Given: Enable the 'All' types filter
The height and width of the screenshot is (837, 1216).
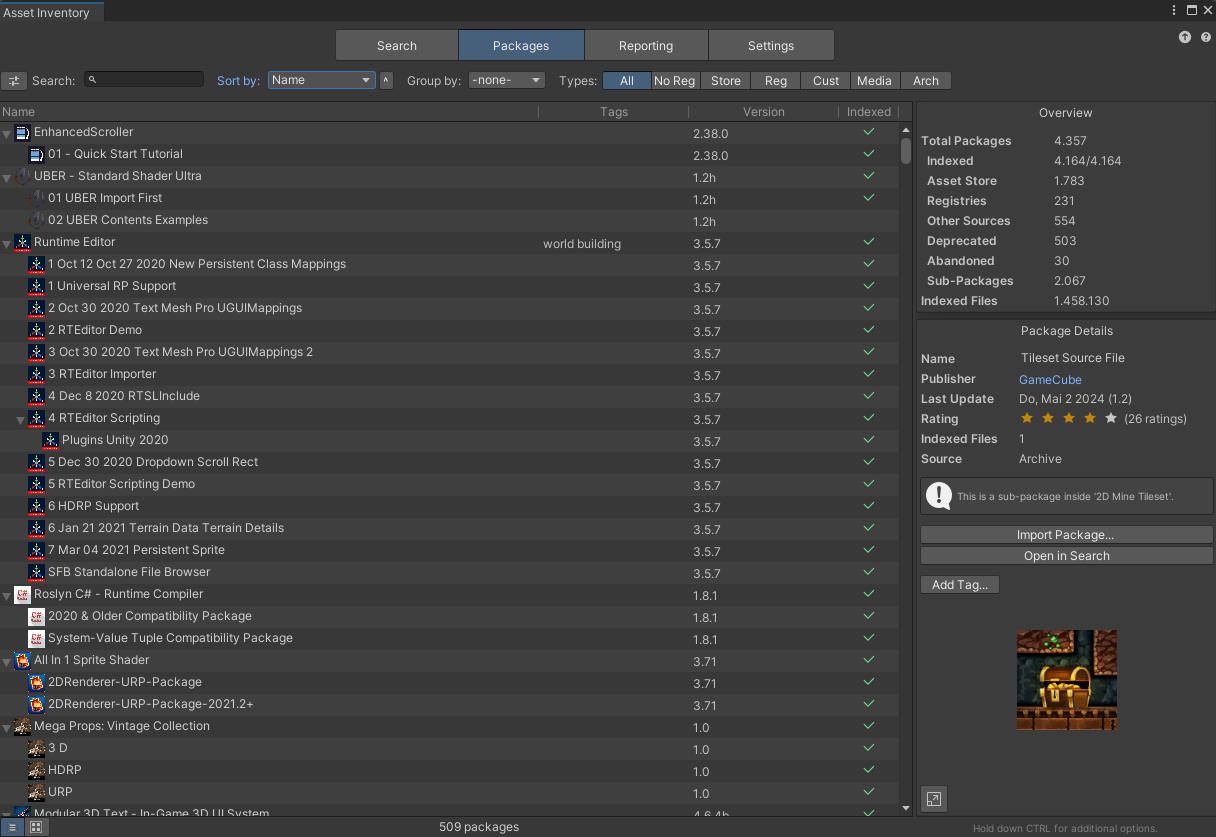Looking at the screenshot, I should (x=626, y=80).
